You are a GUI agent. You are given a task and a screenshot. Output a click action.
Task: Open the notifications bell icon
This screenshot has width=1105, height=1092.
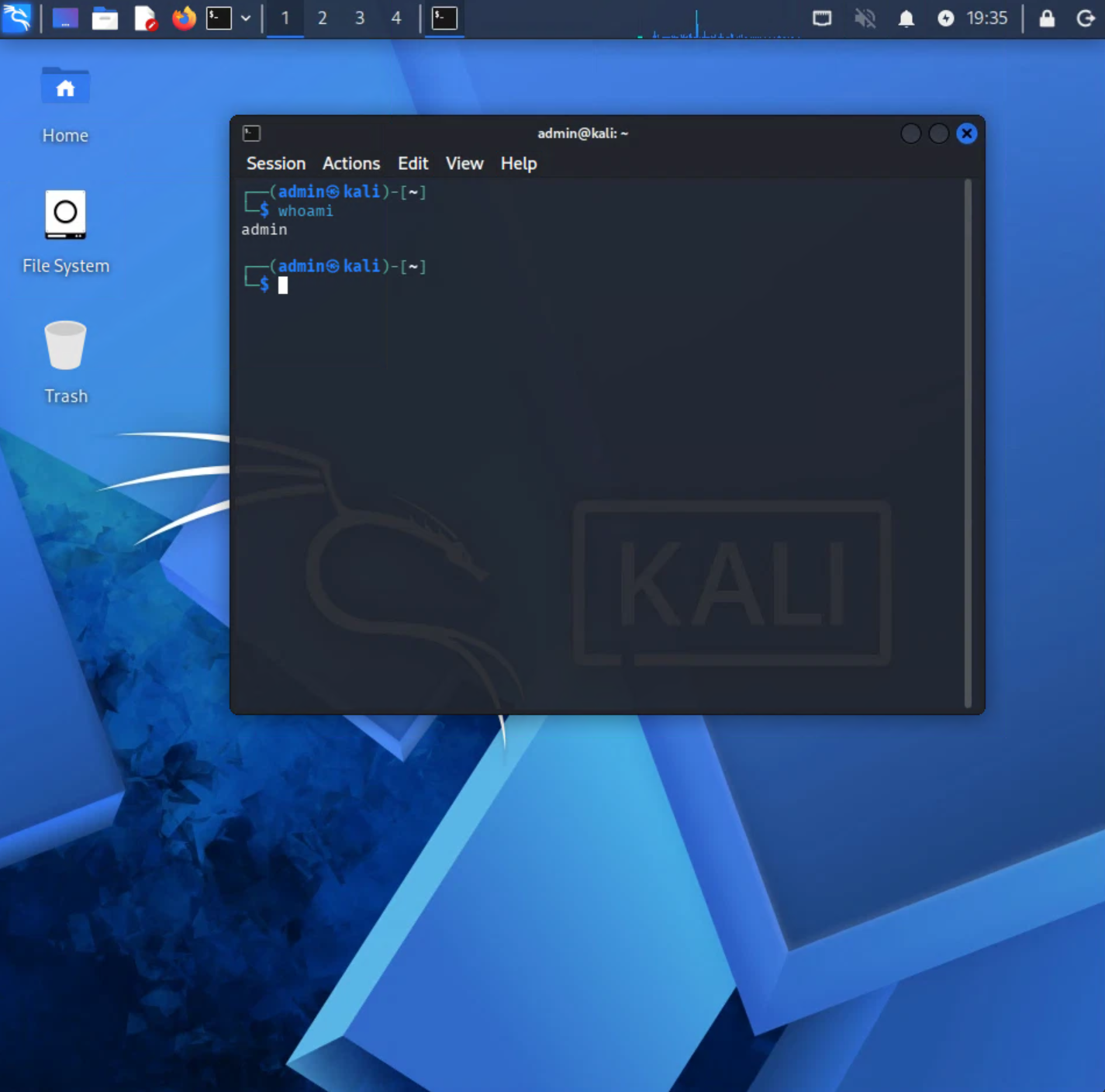click(x=906, y=18)
